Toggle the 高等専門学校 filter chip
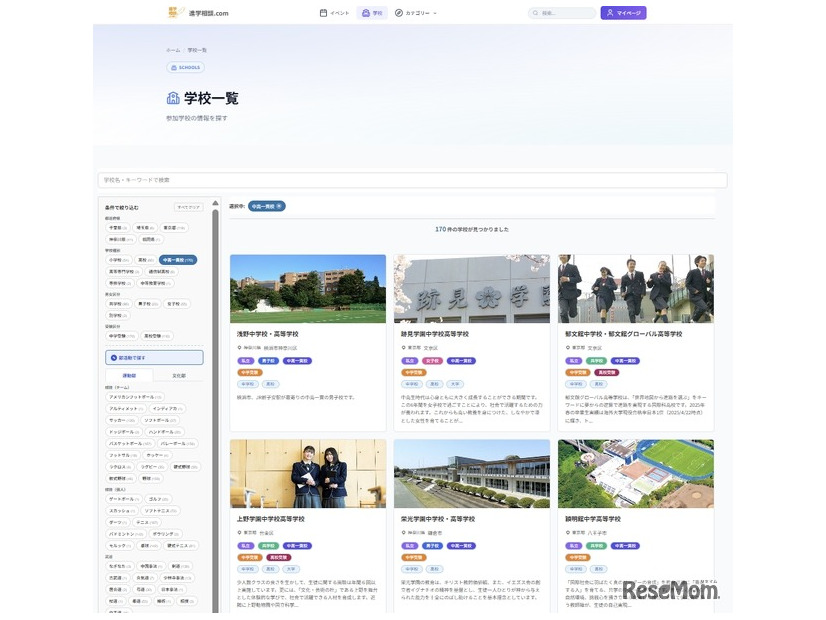The width and height of the screenshot is (826, 620). coord(124,271)
